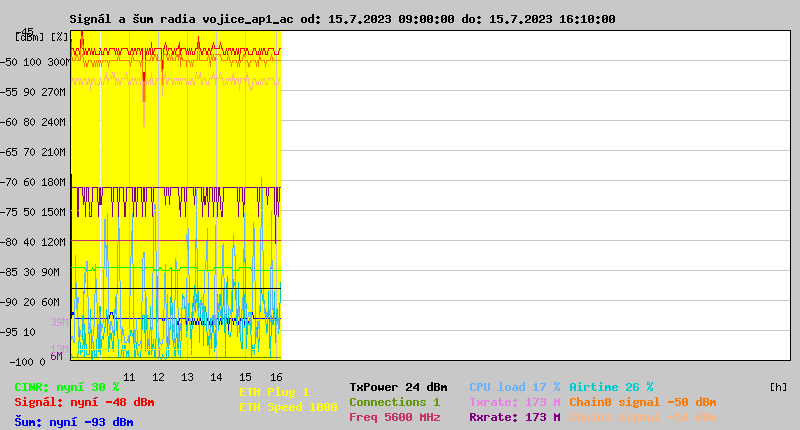Select the TxPower 24 dBm legend entry
800x430 pixels.
click(398, 387)
